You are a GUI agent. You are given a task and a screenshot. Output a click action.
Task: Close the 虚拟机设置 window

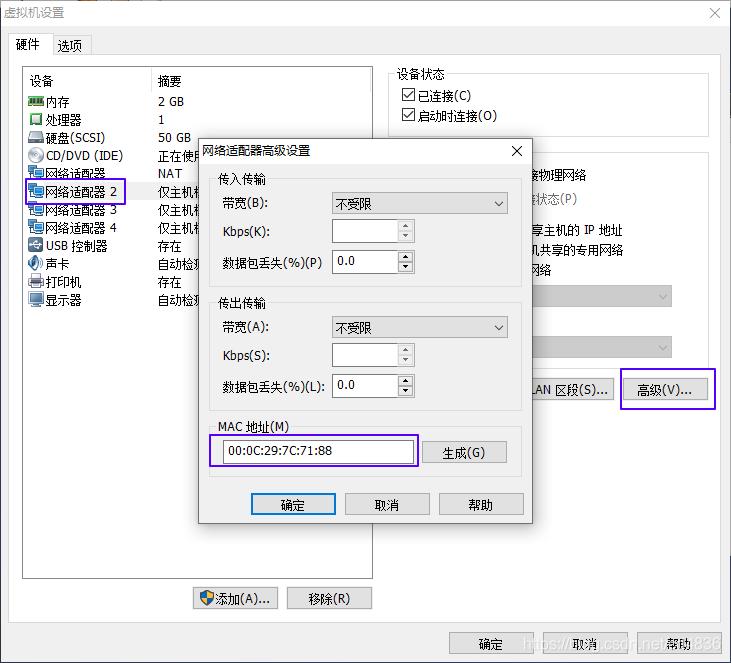(x=715, y=13)
